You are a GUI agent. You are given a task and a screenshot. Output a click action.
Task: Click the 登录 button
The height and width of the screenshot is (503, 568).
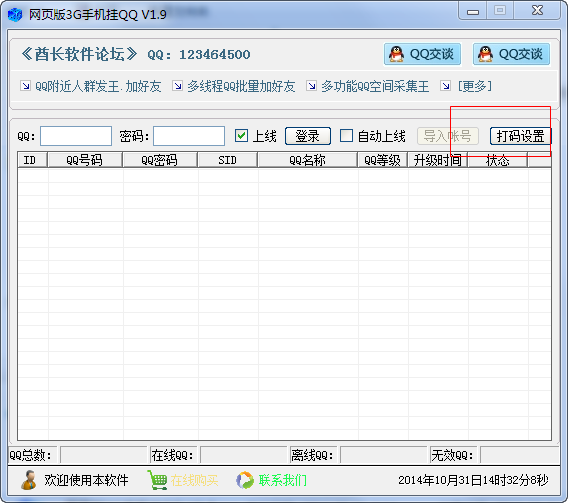tap(308, 136)
